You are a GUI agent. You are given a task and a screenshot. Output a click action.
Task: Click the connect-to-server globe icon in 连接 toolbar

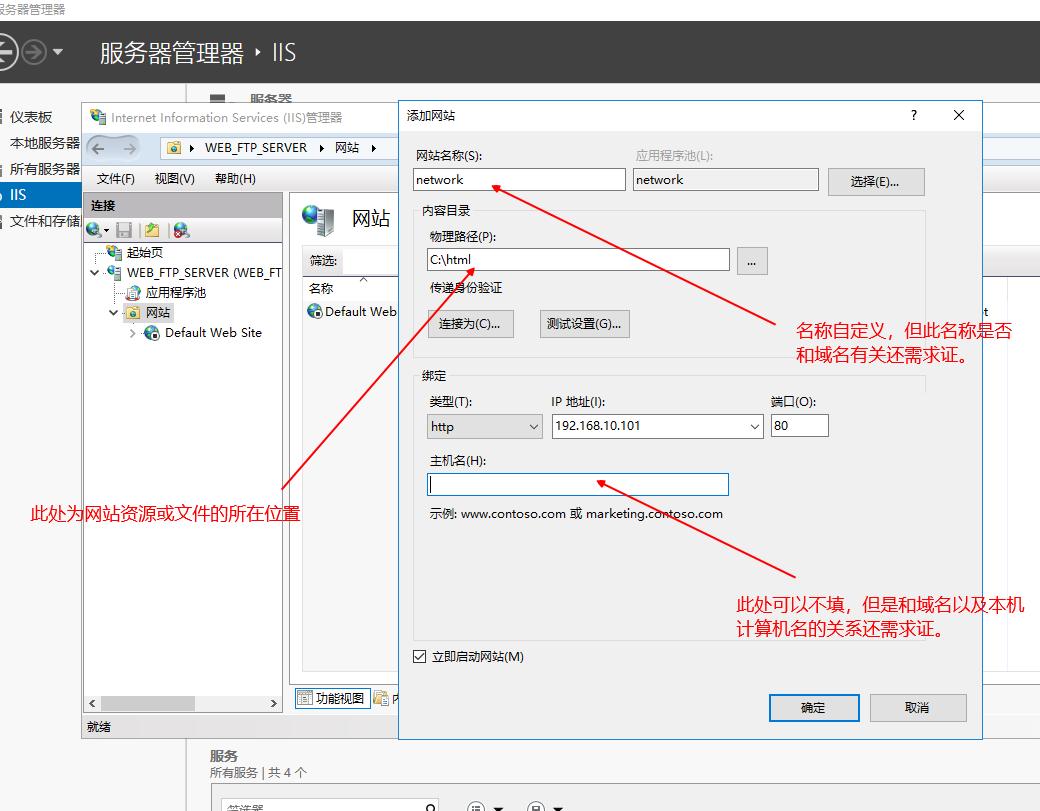point(92,229)
